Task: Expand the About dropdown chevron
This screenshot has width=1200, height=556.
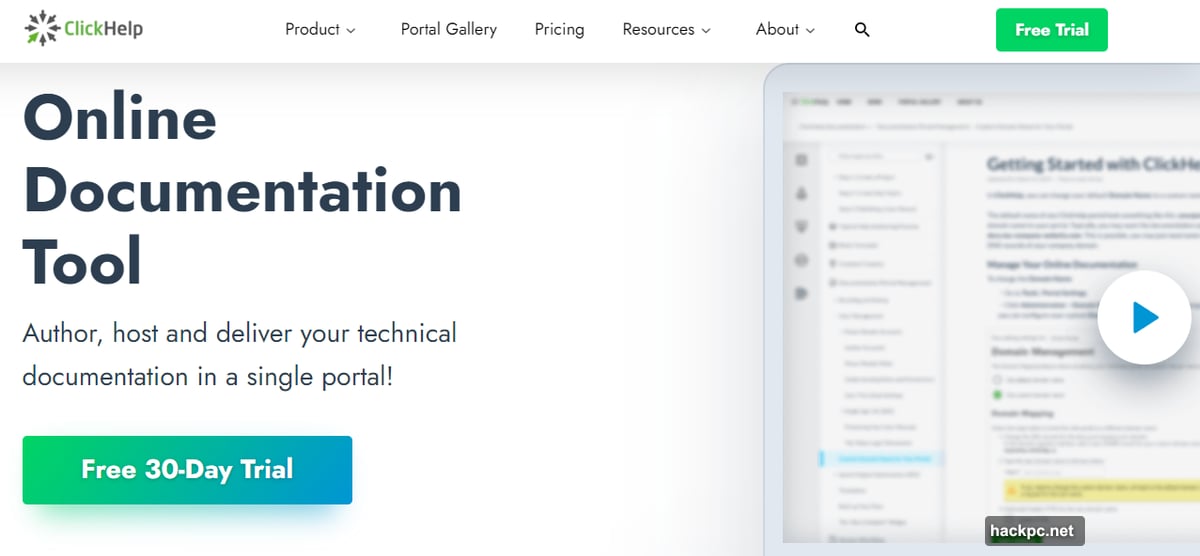Action: pos(810,31)
